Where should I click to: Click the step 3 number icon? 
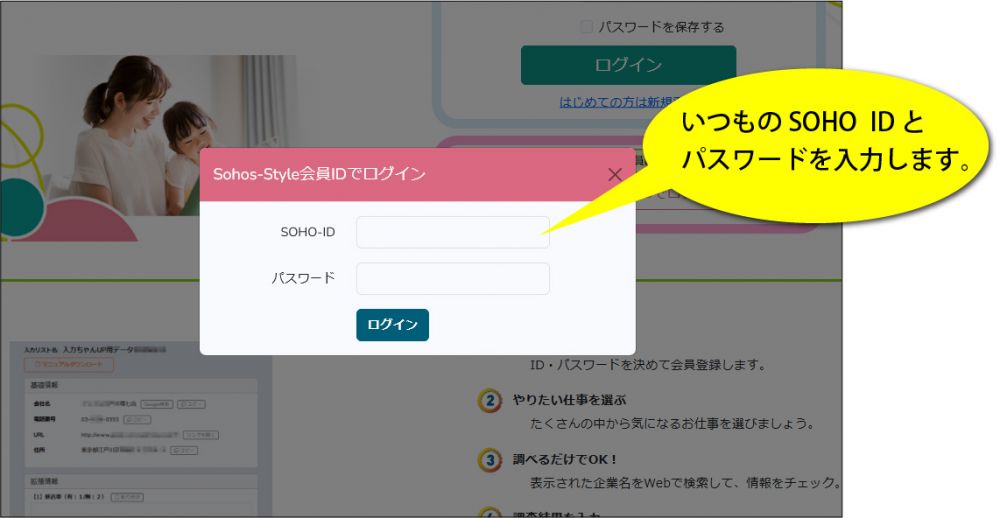489,460
